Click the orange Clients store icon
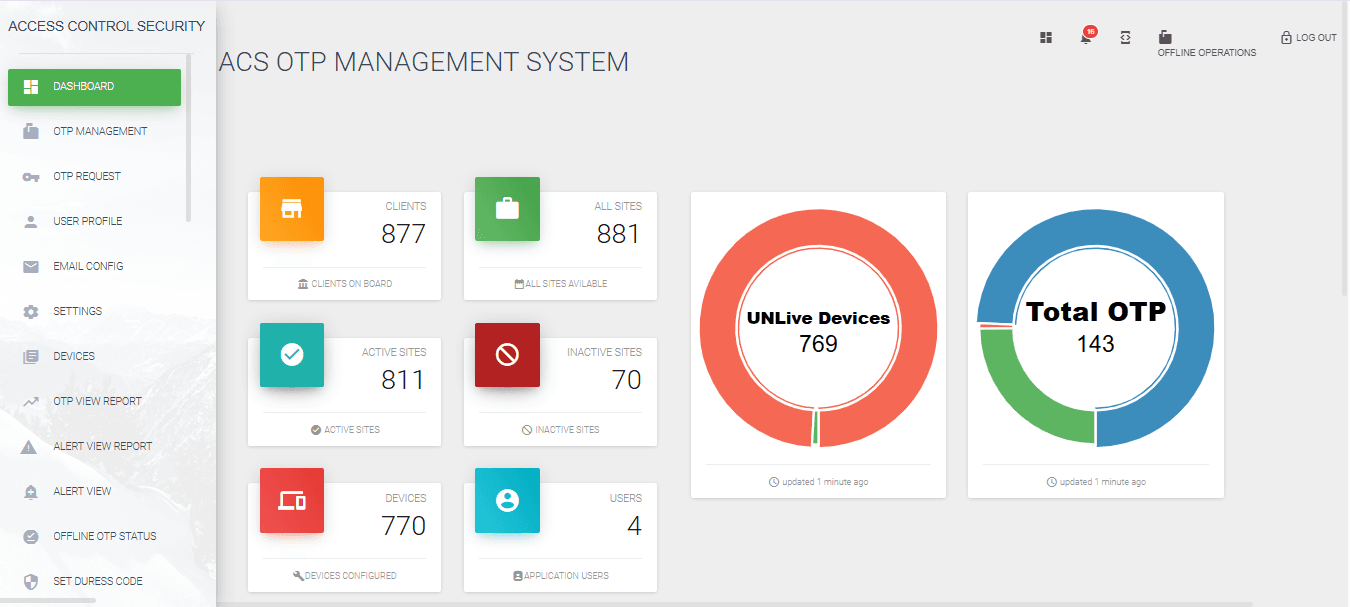Viewport: 1350px width, 607px height. 291,209
